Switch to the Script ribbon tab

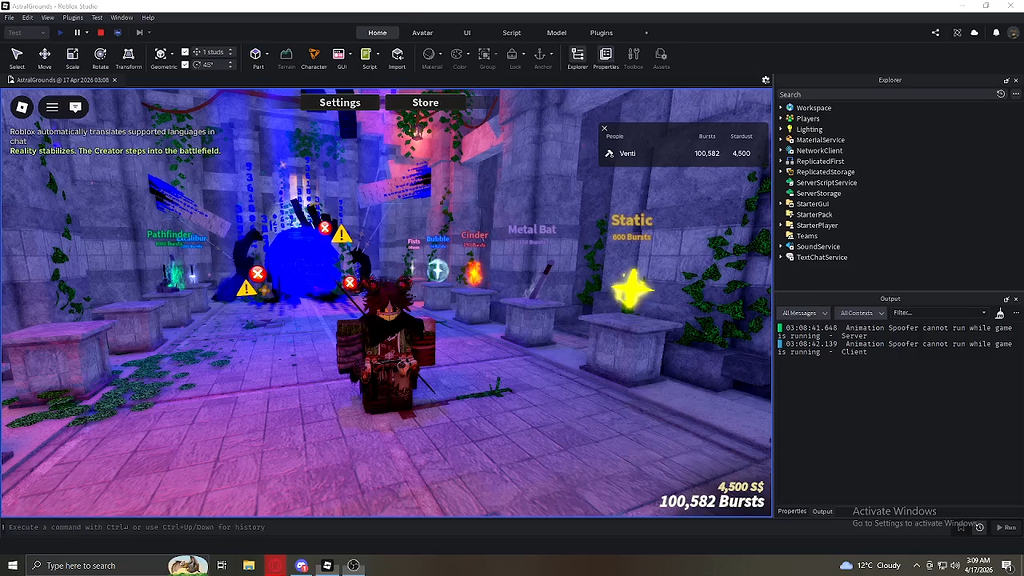click(511, 33)
